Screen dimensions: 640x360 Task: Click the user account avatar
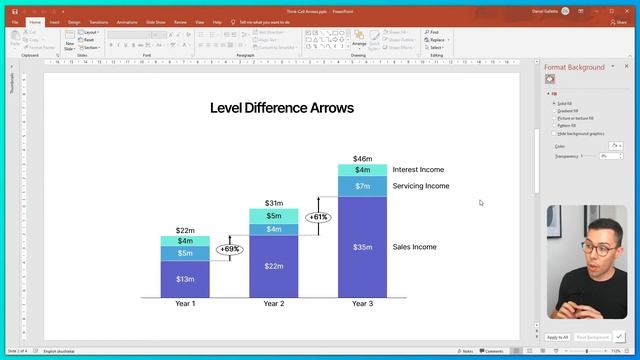565,11
